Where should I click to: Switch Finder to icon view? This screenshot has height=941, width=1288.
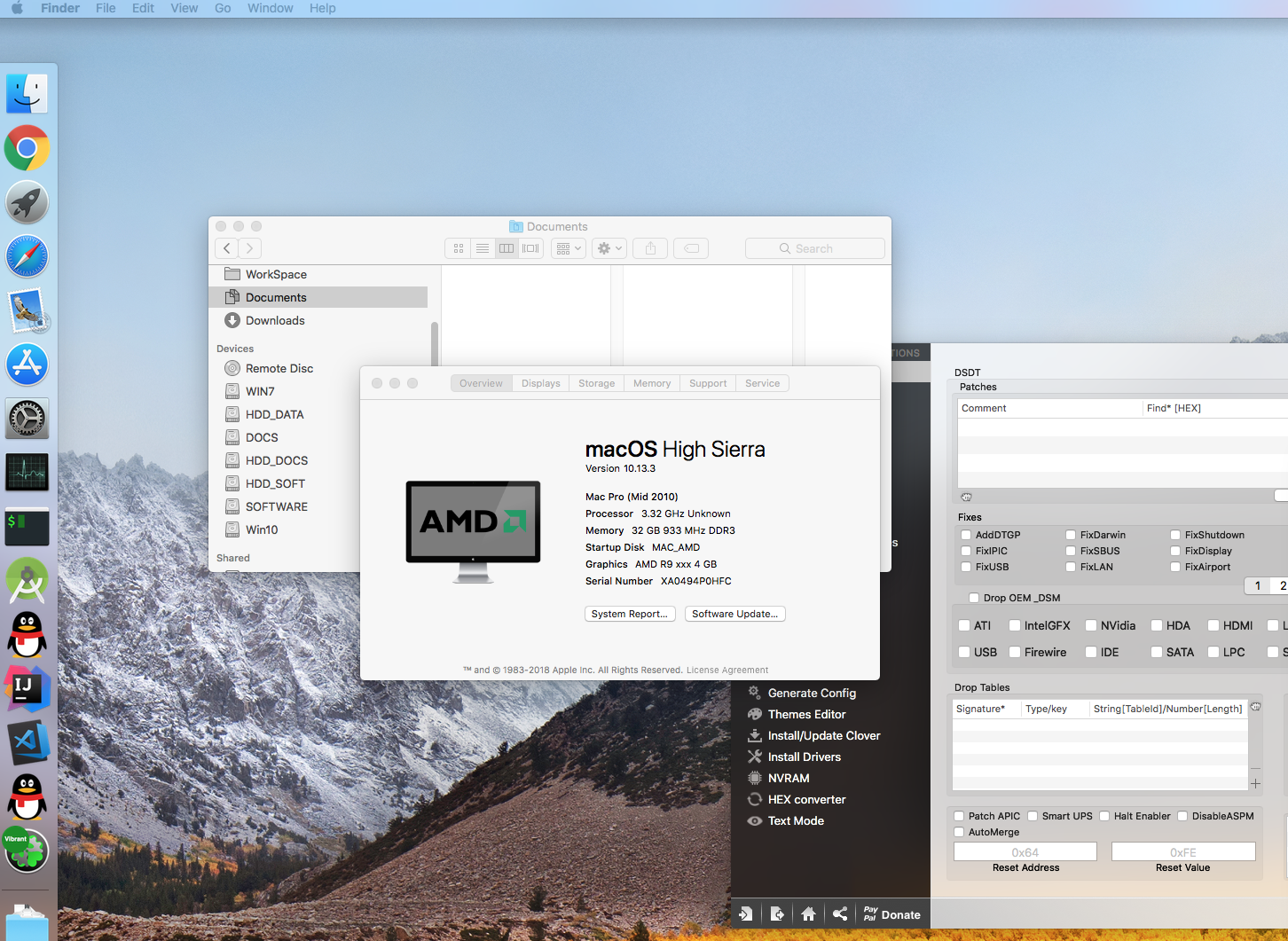[459, 248]
